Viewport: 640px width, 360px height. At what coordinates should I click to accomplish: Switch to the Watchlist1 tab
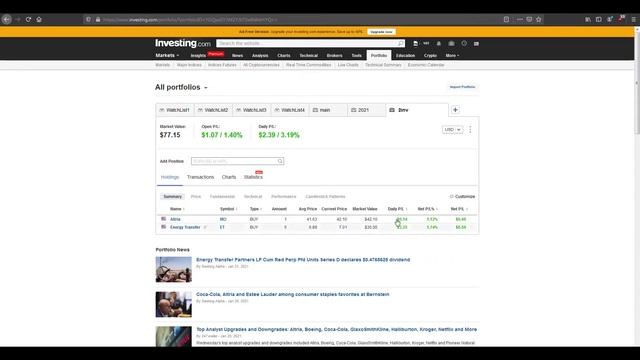[x=175, y=110]
